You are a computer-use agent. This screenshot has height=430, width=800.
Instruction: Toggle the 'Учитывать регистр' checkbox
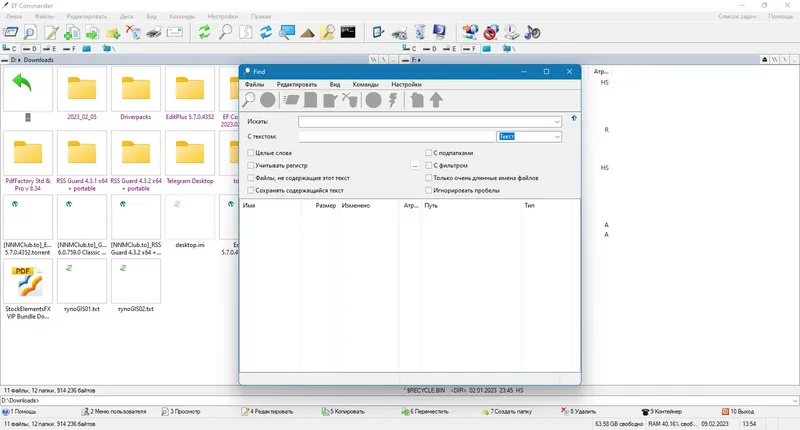251,165
